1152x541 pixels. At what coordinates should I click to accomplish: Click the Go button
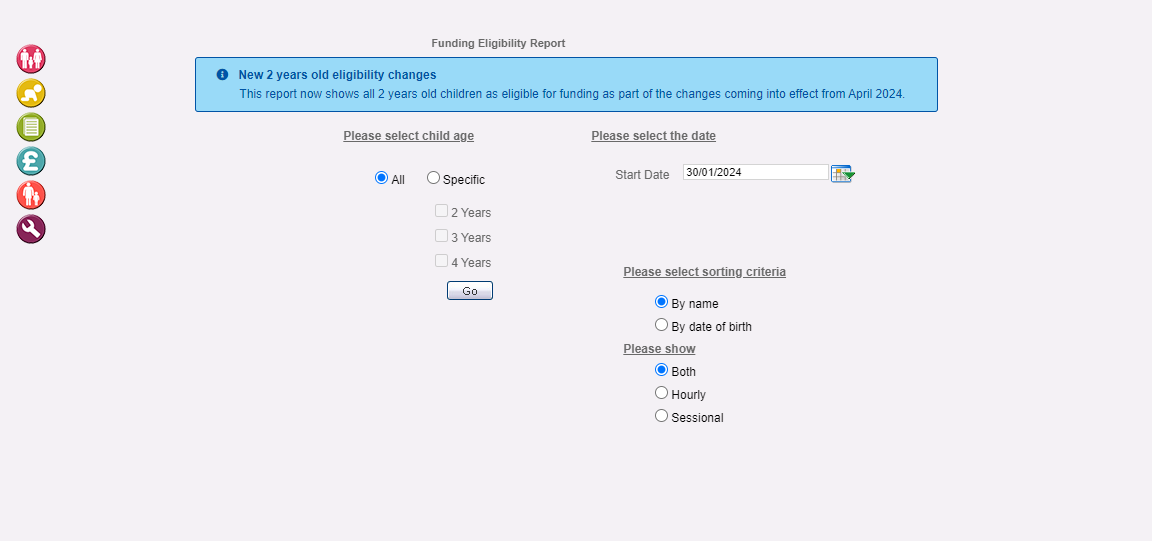coord(469,291)
